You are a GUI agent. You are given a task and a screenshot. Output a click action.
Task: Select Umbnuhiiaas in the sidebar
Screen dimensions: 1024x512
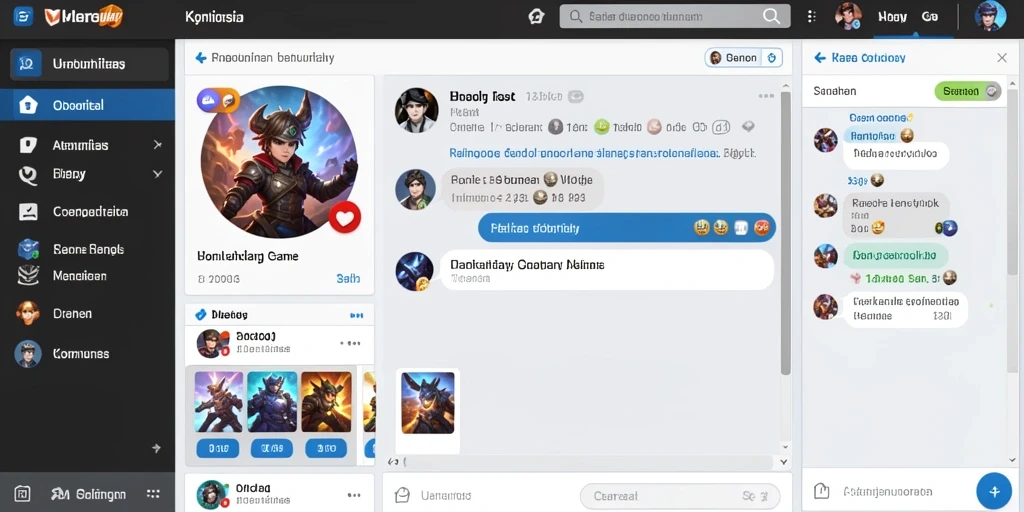click(x=89, y=64)
